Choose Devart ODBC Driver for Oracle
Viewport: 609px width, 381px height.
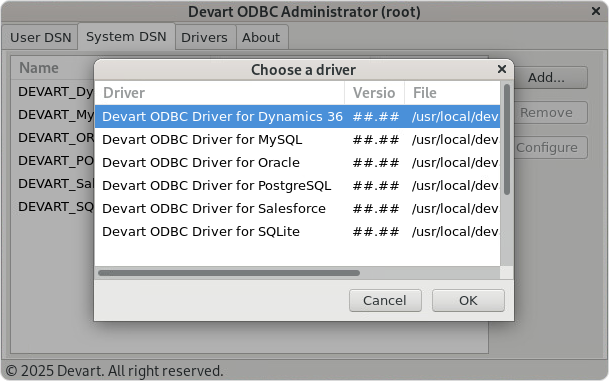click(297, 162)
